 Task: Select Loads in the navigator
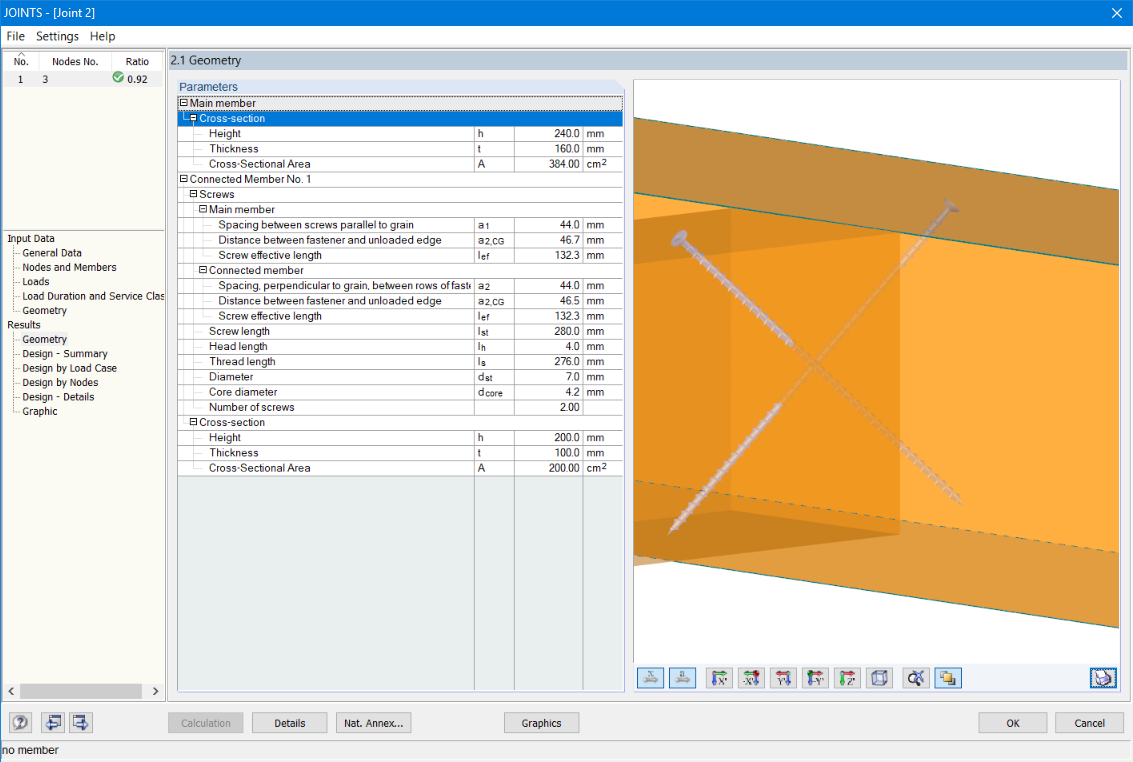(36, 282)
